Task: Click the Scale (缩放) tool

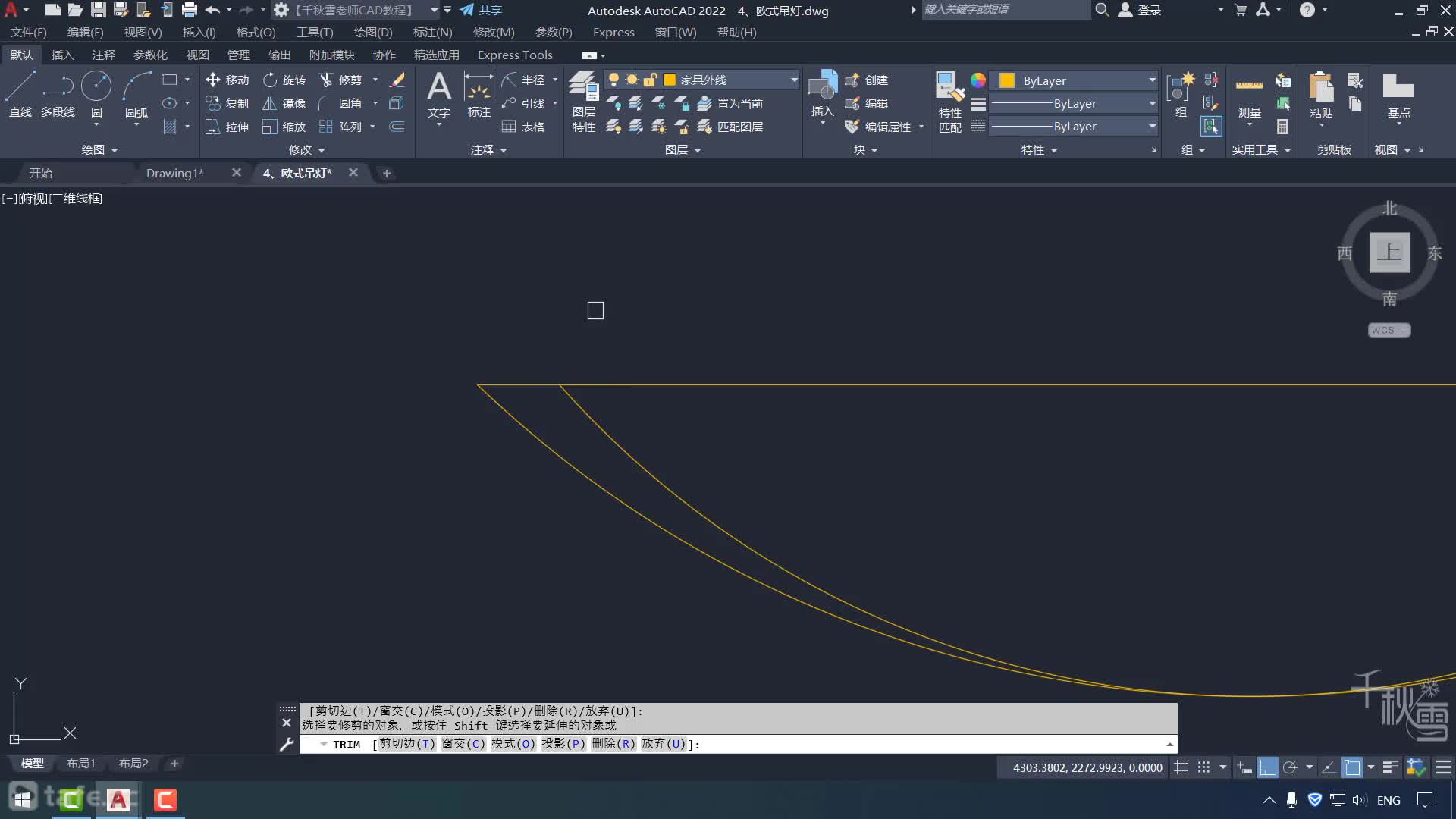Action: pos(284,127)
